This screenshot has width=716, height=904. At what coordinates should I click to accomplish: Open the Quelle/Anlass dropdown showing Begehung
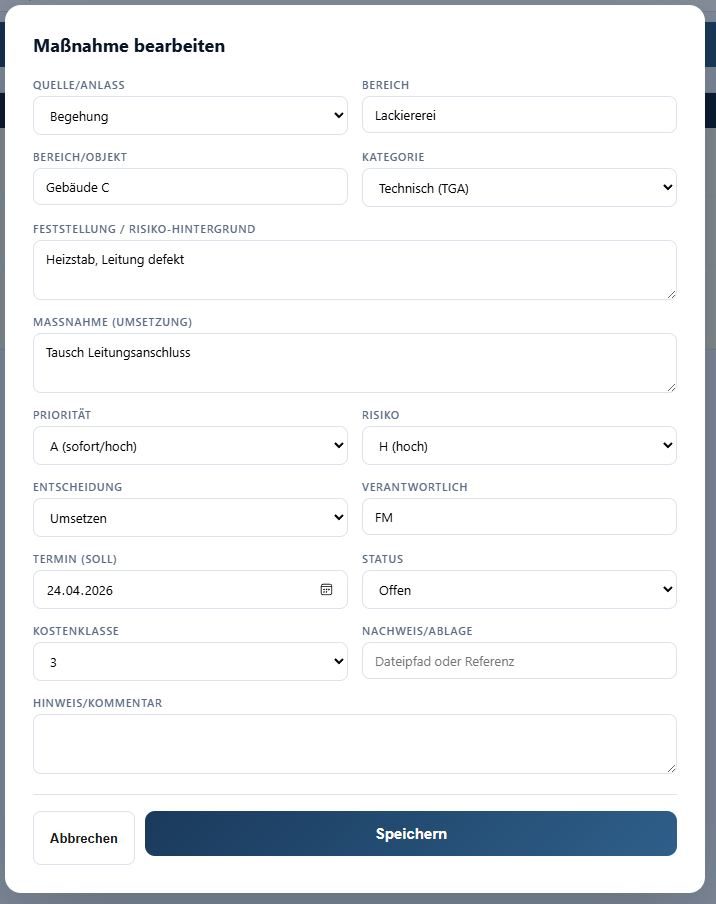(190, 115)
